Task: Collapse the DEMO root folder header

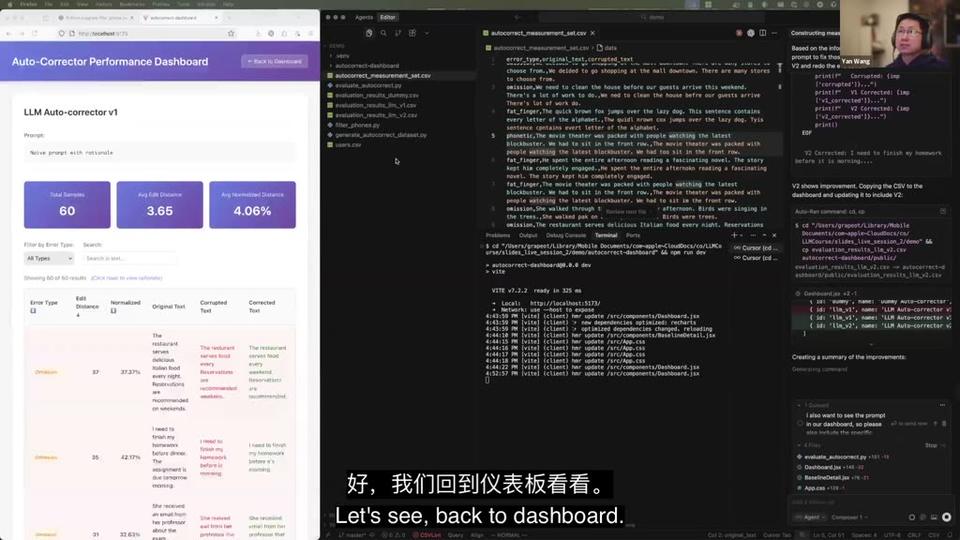Action: 337,46
